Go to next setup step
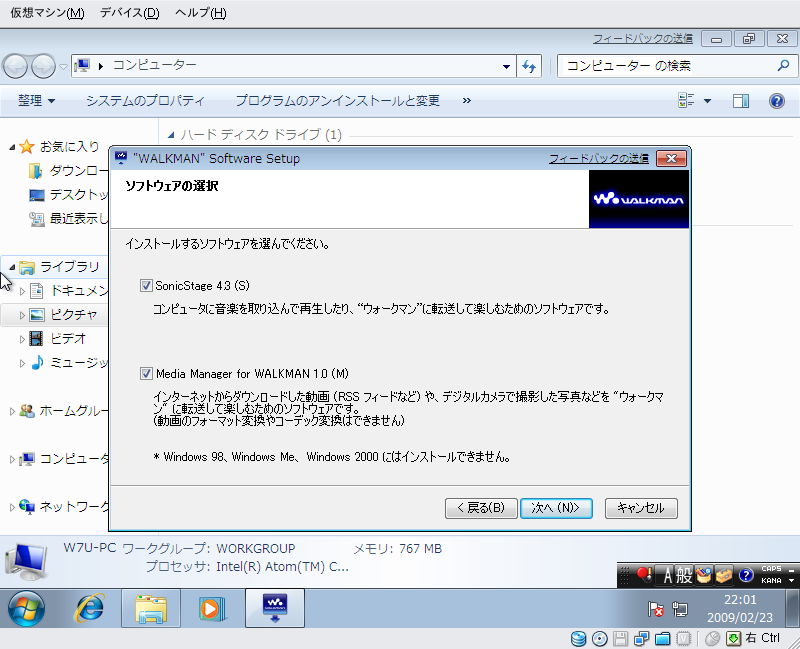 tap(556, 508)
